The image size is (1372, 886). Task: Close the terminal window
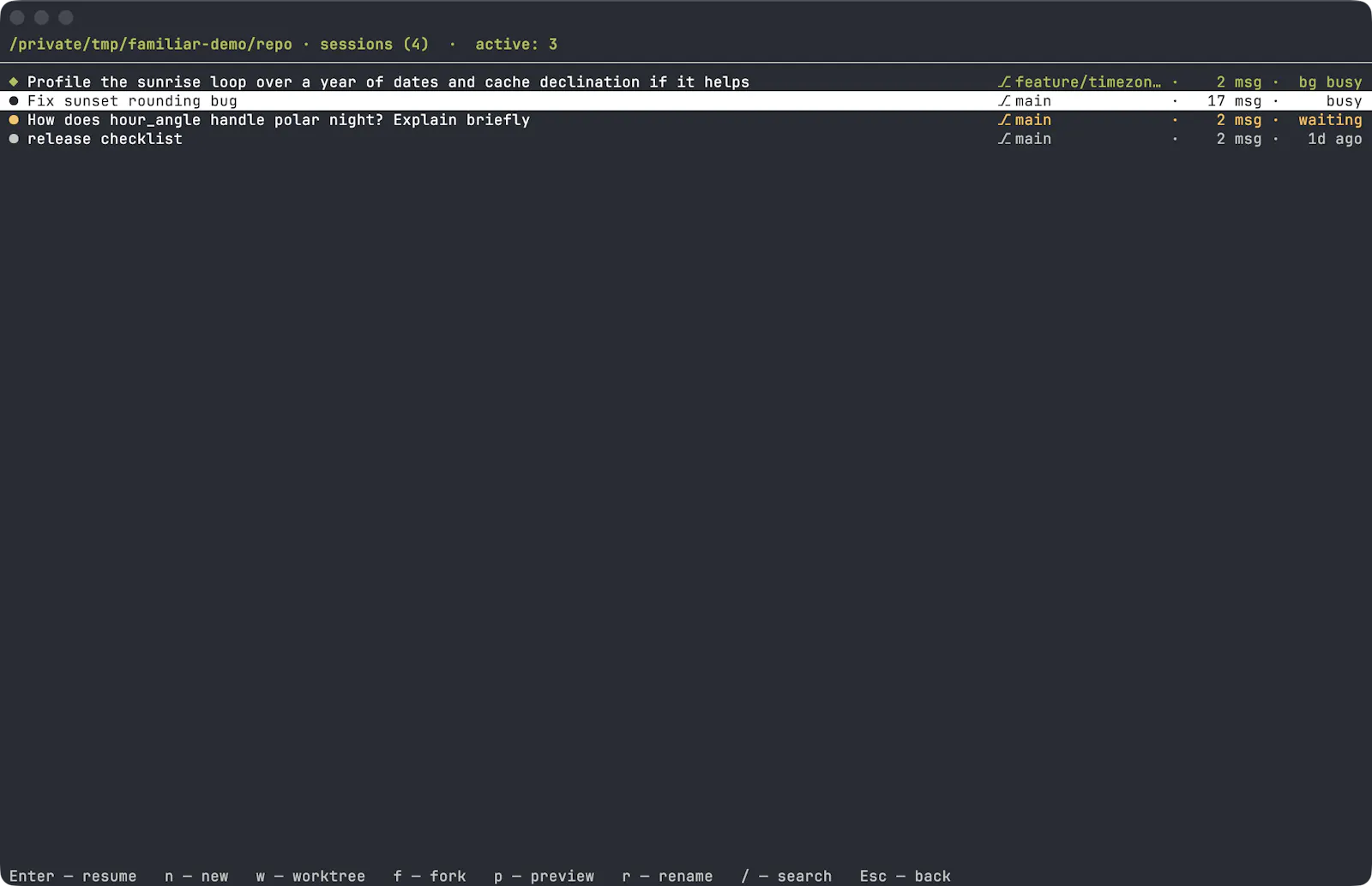(x=17, y=17)
